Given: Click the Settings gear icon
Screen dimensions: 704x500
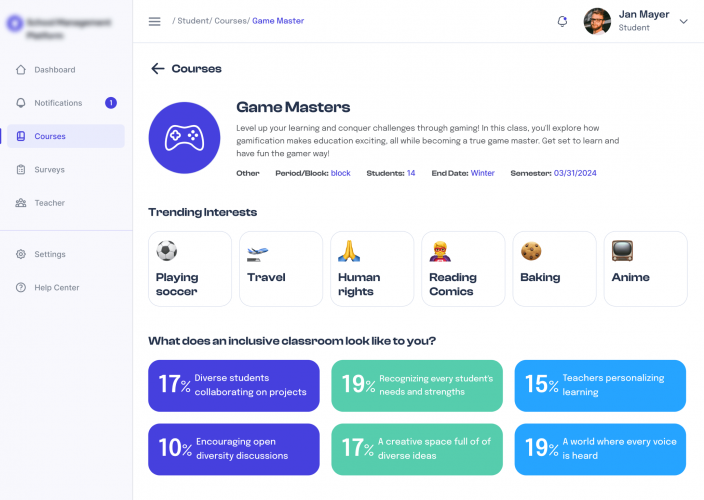Looking at the screenshot, I should click(x=21, y=254).
